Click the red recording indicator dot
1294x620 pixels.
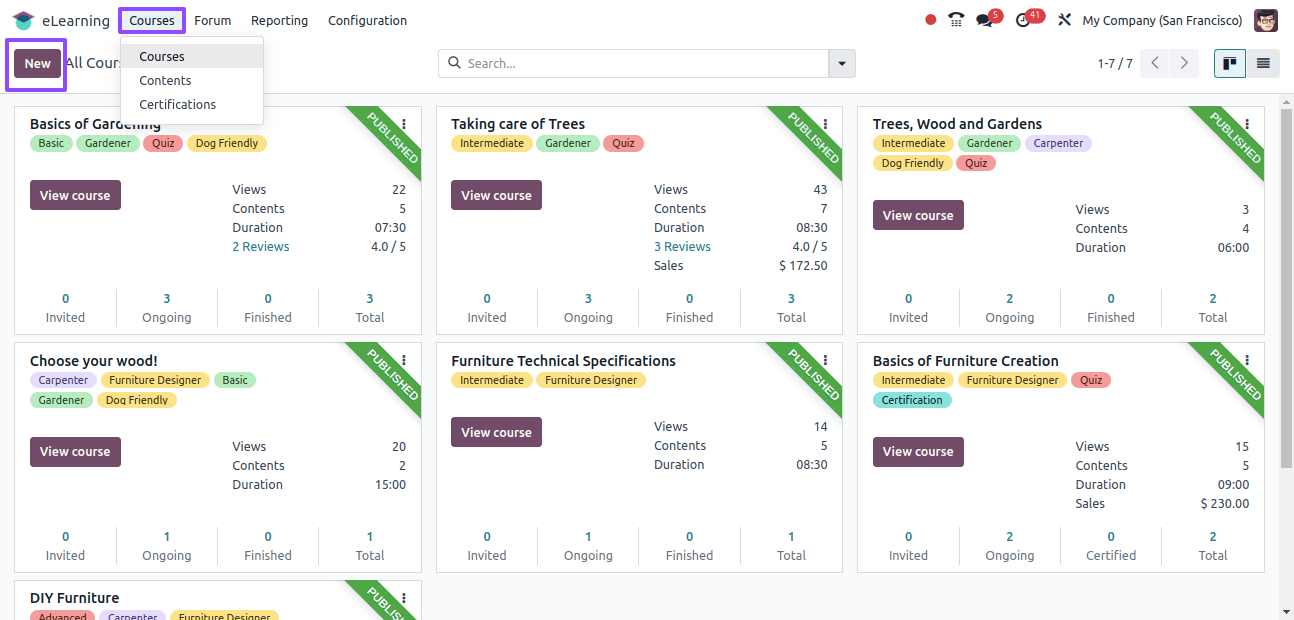931,20
